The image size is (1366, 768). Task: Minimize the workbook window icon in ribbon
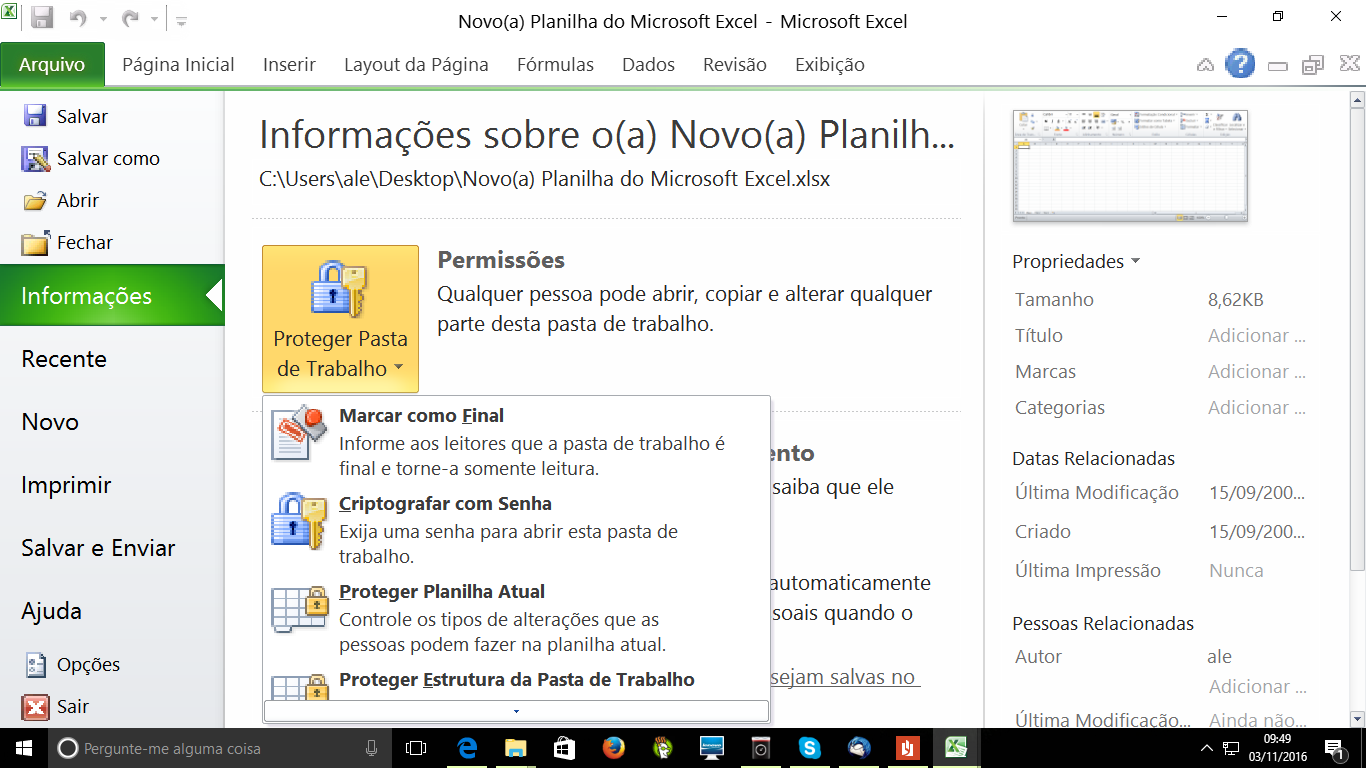[1277, 67]
